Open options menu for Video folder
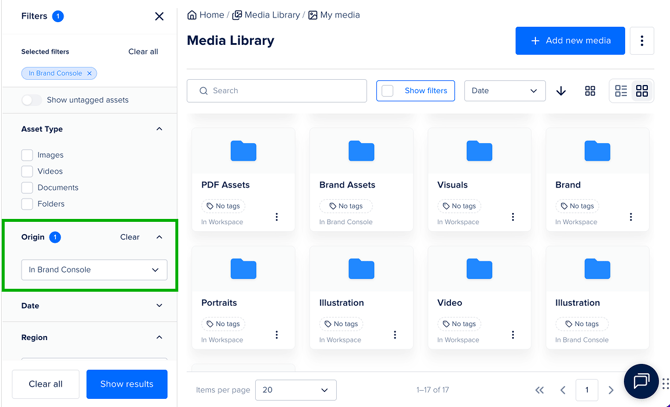This screenshot has height=407, width=670. [x=513, y=335]
